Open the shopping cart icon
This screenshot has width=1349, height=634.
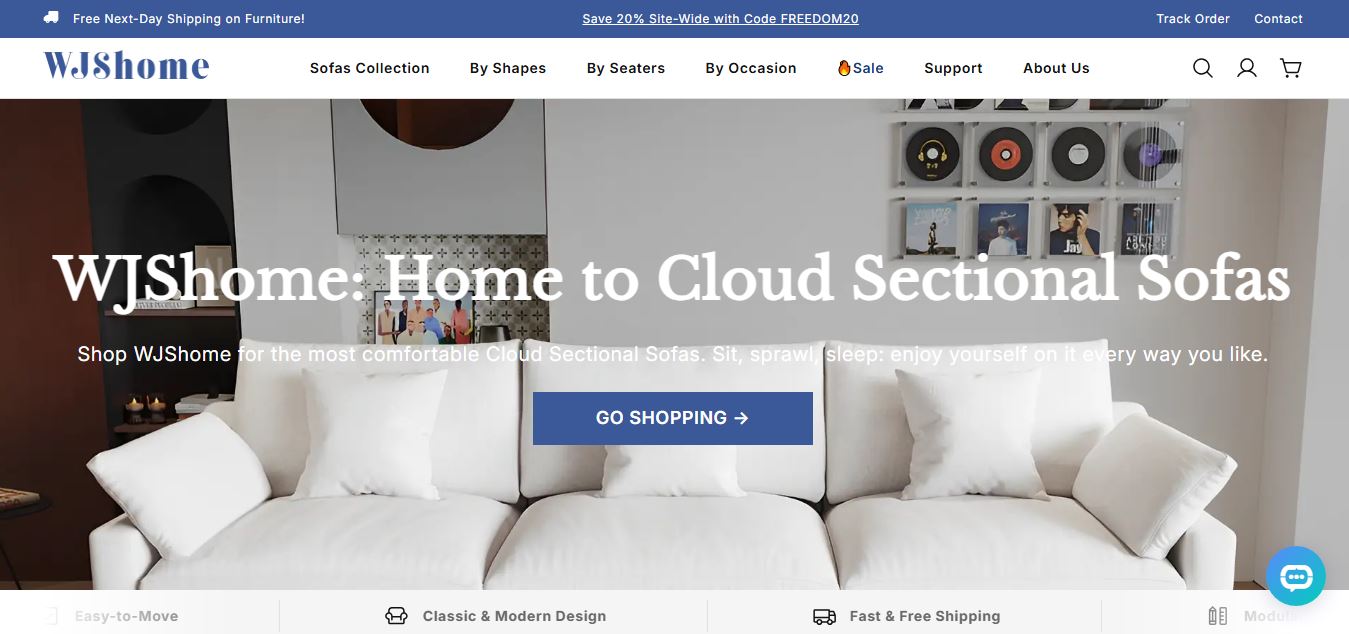point(1291,68)
